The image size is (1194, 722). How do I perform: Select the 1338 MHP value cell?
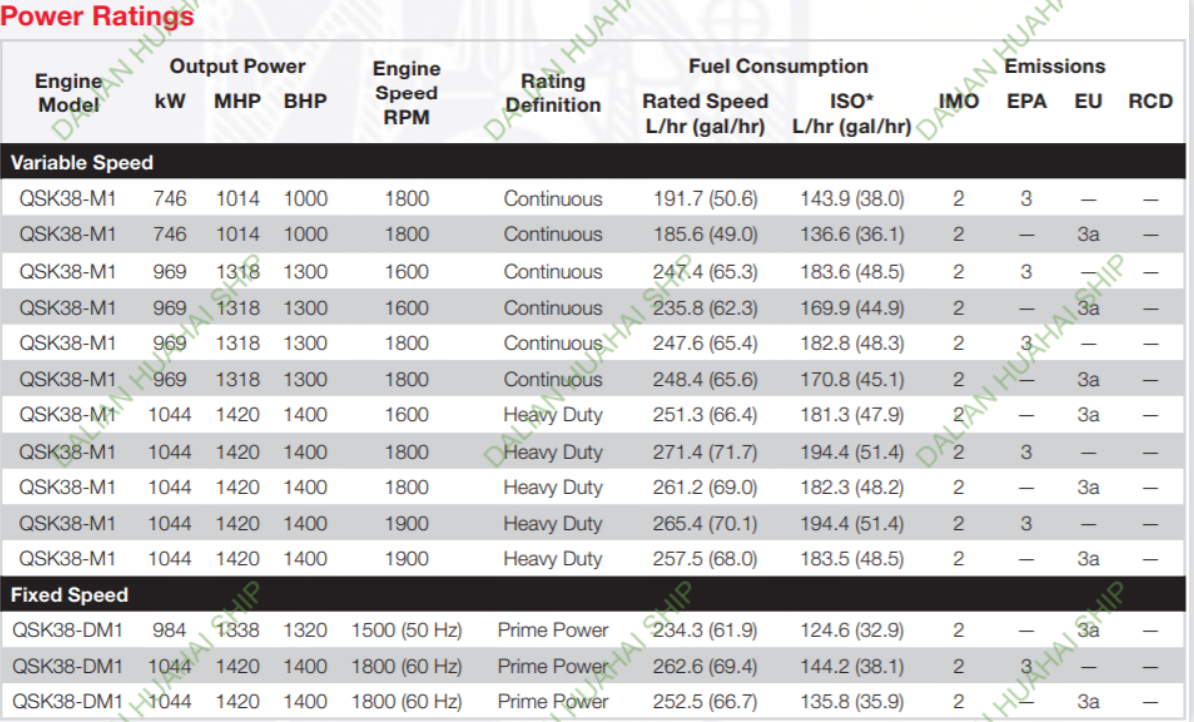(x=237, y=631)
